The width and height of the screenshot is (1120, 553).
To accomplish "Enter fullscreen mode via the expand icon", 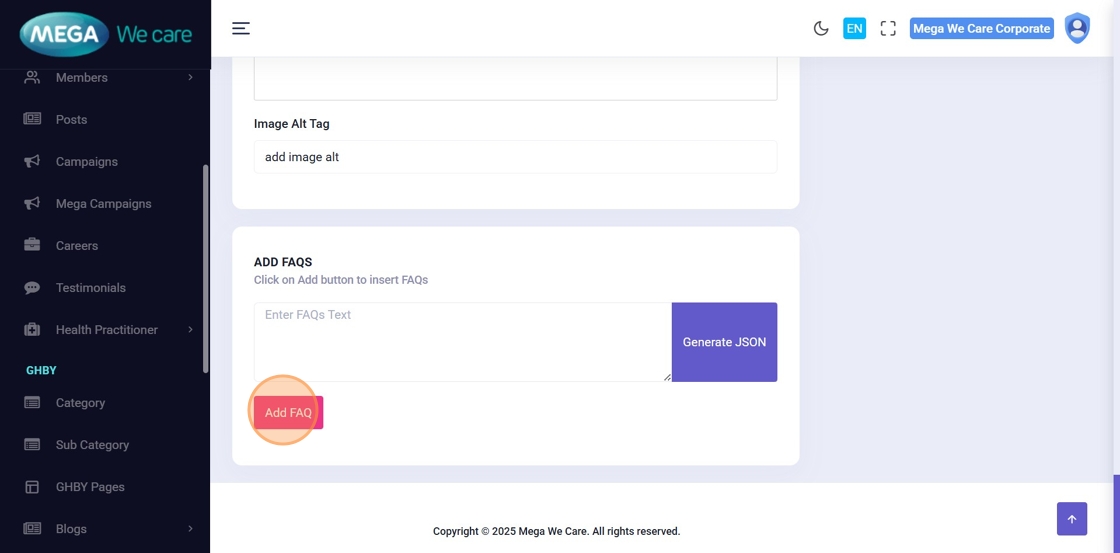I will (x=888, y=28).
